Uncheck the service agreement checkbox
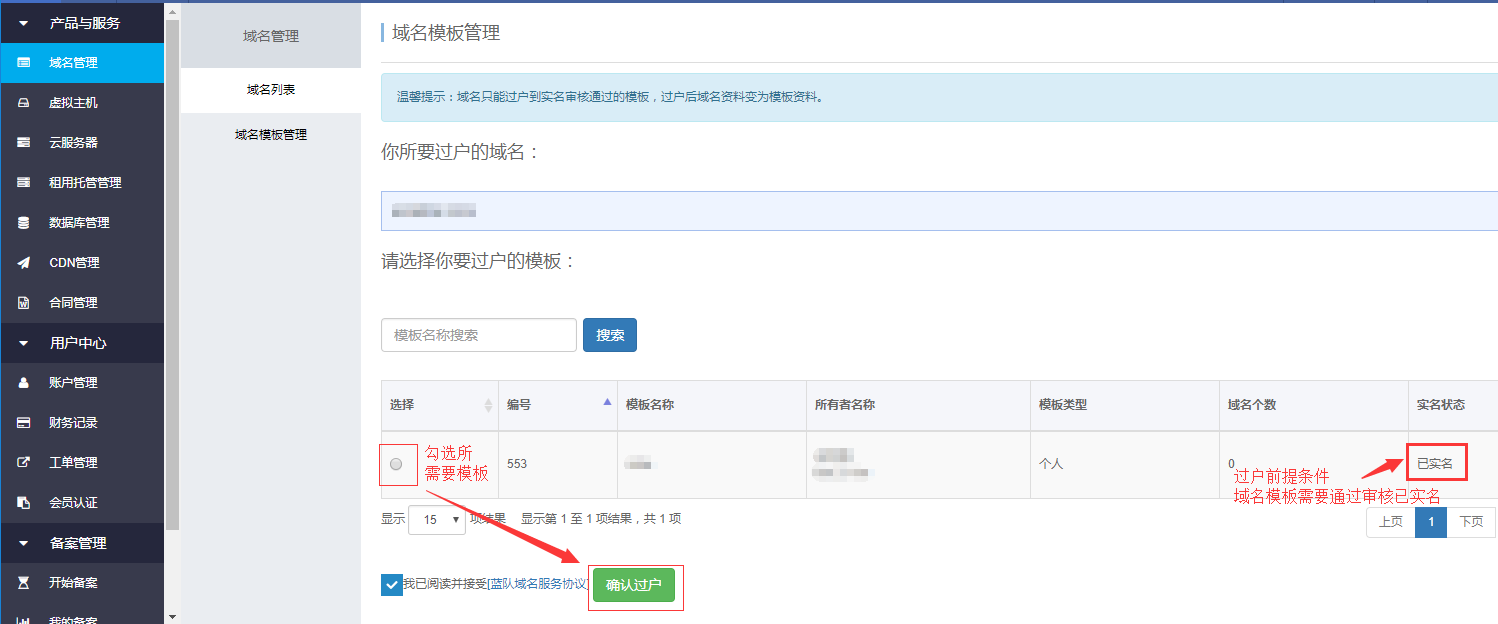Screen dimensions: 1498x624 (391, 585)
